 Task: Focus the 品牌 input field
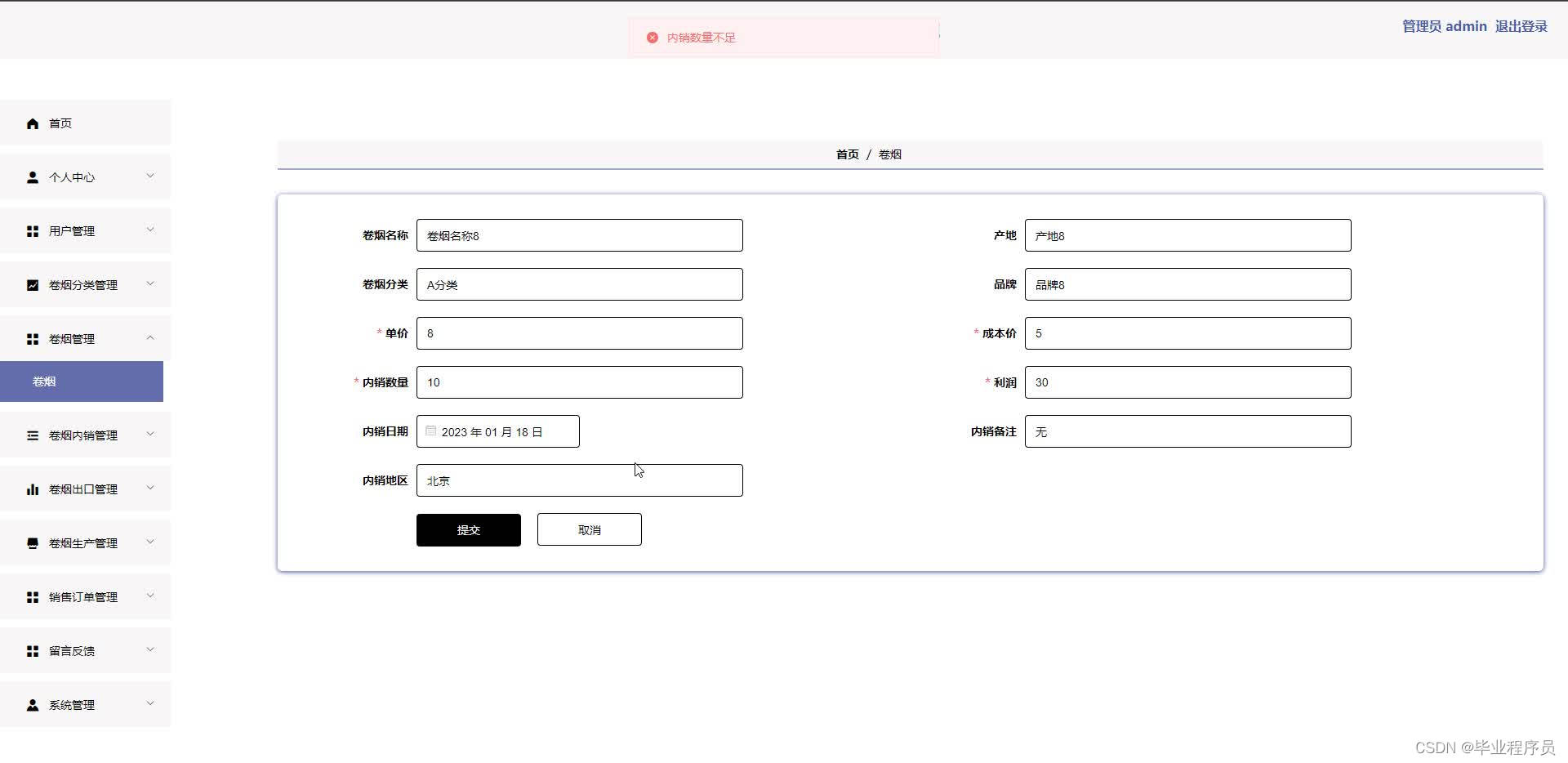(1188, 284)
